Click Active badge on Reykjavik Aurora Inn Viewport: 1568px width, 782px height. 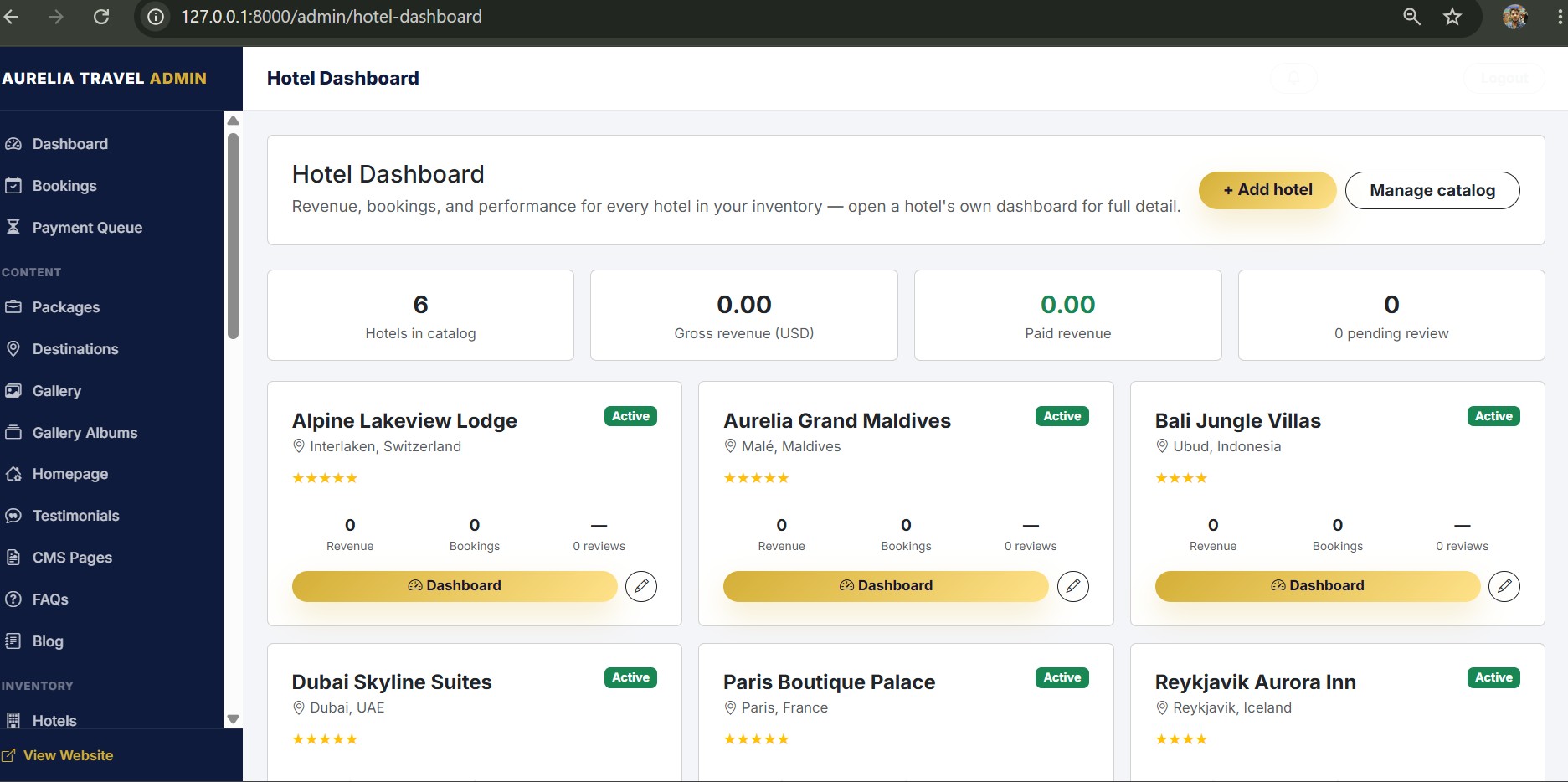coord(1493,677)
